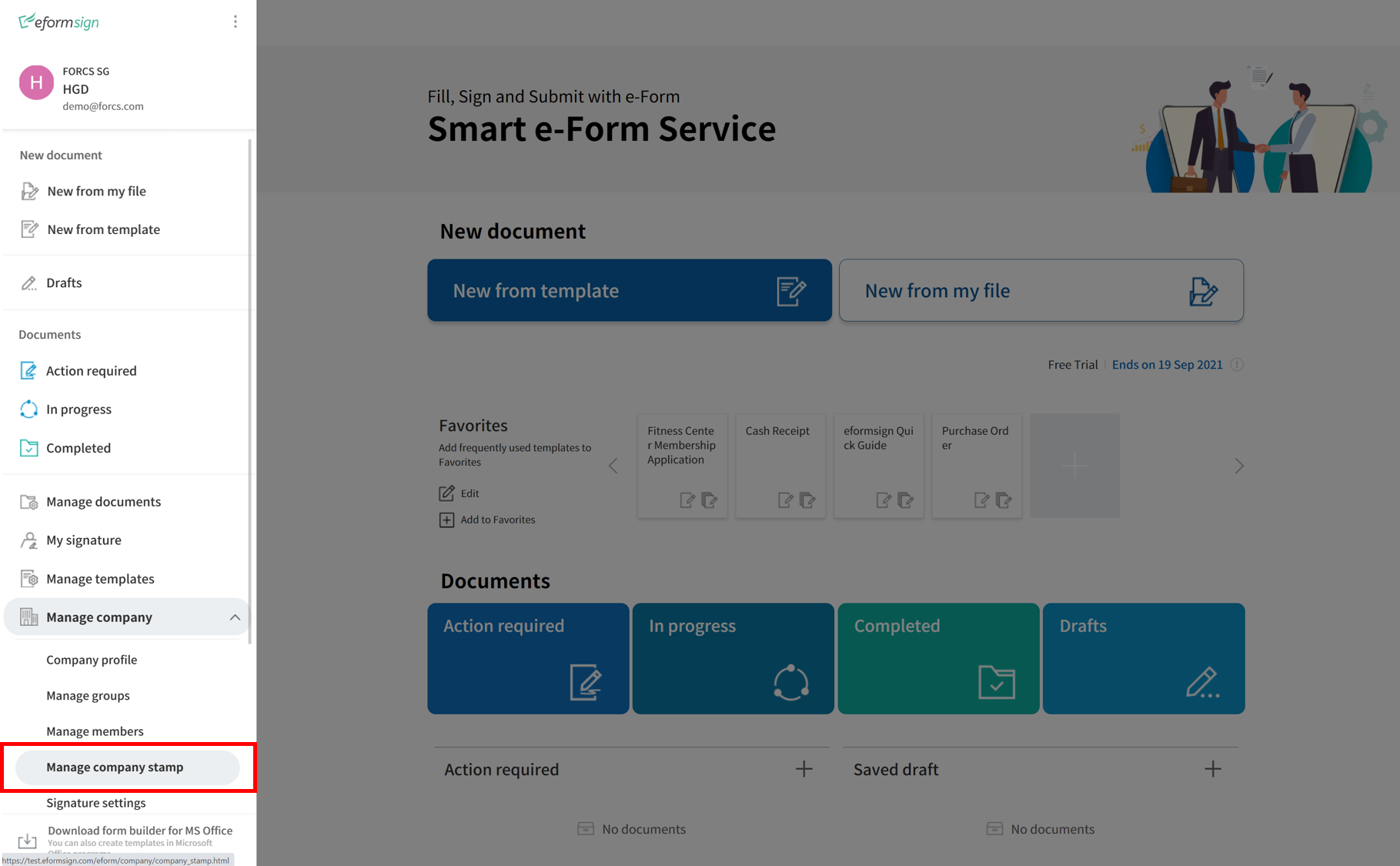Click the eformsign Quick Guide card title
Screen dimensions: 1400x866
878,438
